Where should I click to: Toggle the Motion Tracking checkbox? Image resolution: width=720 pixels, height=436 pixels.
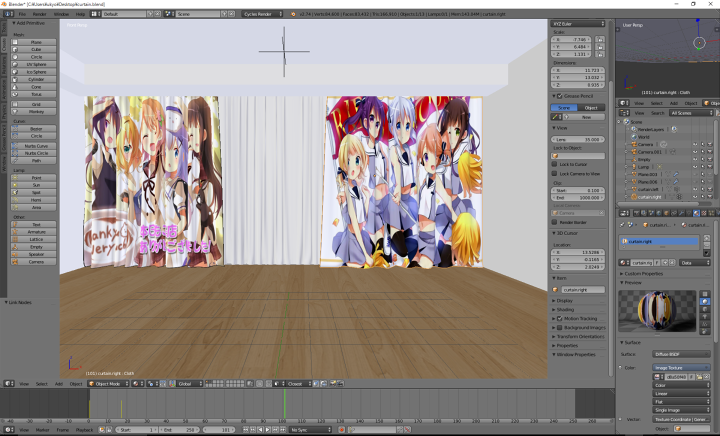[x=560, y=319]
